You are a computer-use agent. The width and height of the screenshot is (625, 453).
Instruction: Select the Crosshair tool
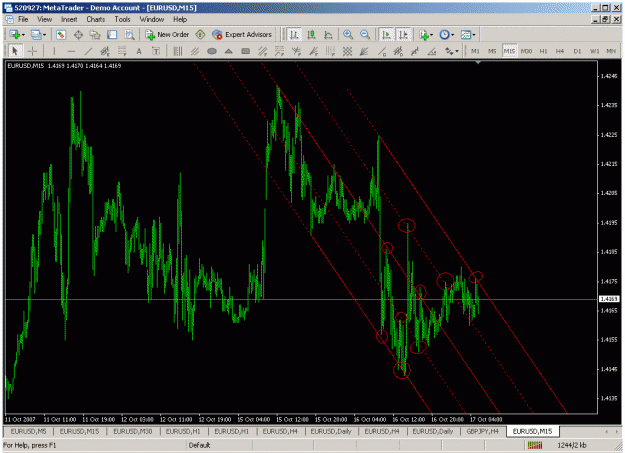pos(32,51)
